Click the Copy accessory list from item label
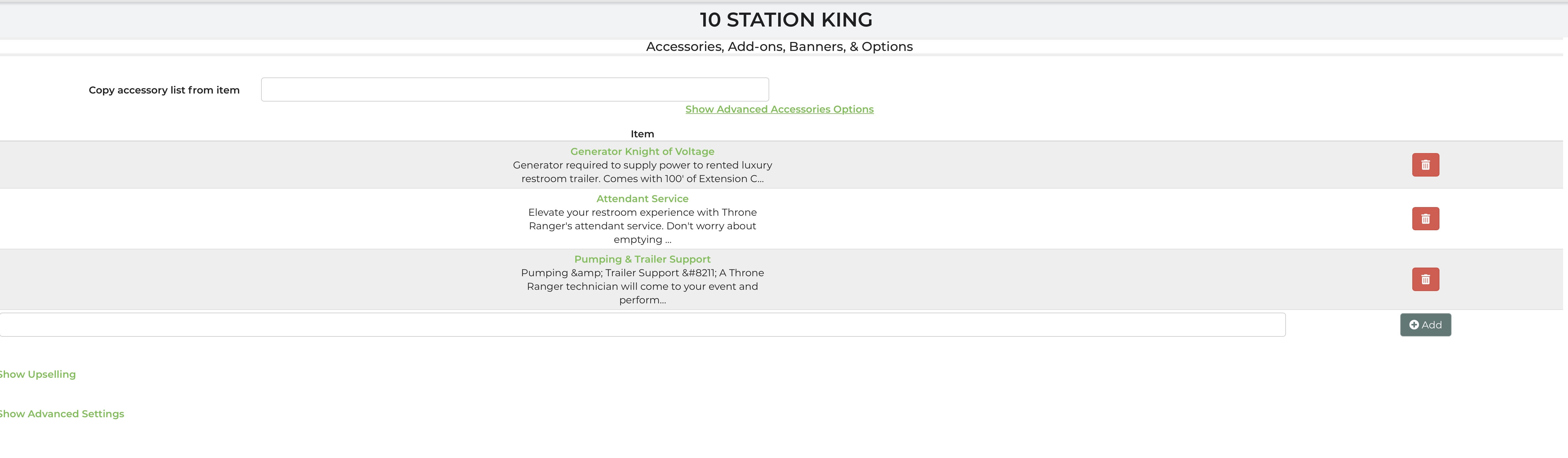This screenshot has width=1568, height=458. (164, 90)
